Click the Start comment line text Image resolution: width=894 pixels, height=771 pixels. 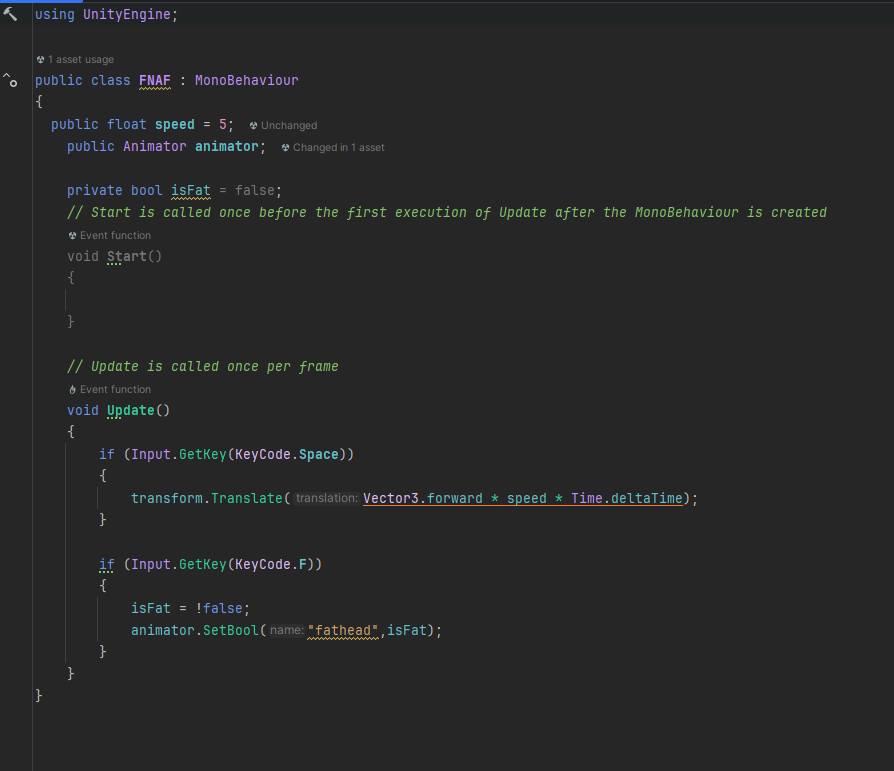[447, 213]
